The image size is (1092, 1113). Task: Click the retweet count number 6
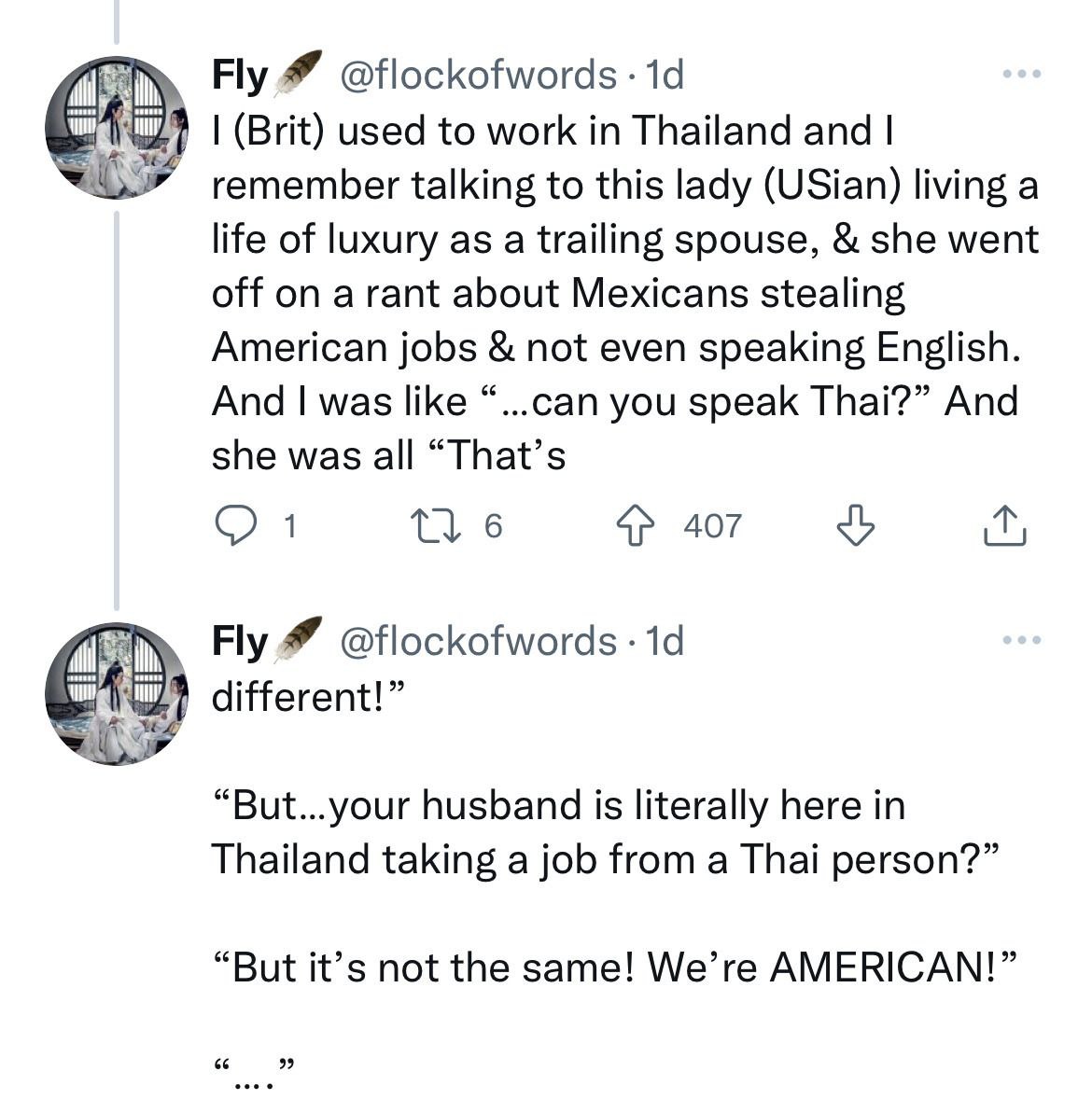pos(493,527)
